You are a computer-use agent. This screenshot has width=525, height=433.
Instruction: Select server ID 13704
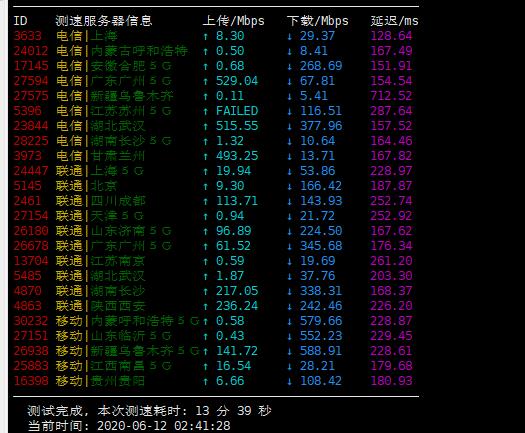31,261
